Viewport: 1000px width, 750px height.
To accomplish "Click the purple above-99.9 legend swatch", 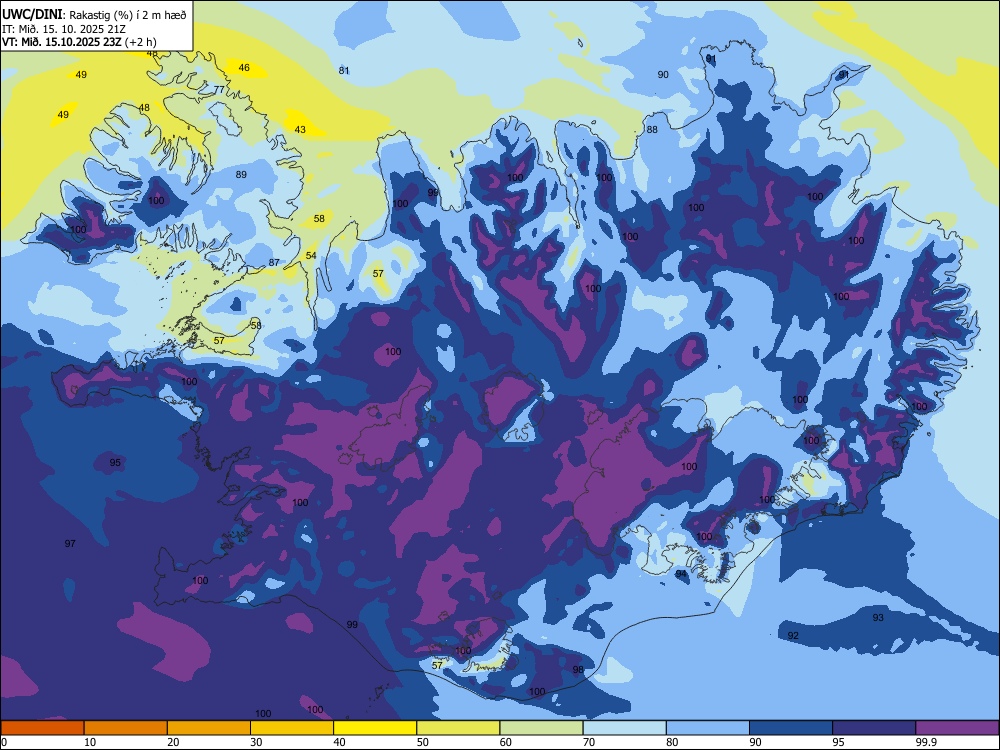I will click(957, 728).
